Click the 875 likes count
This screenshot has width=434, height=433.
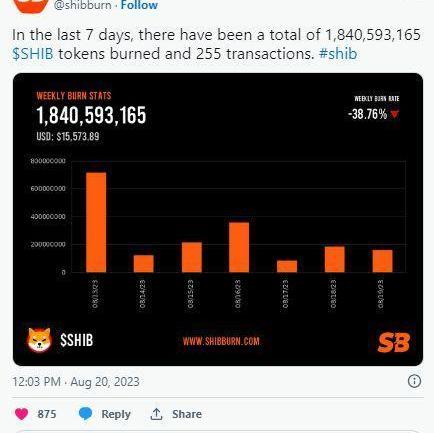tap(47, 414)
